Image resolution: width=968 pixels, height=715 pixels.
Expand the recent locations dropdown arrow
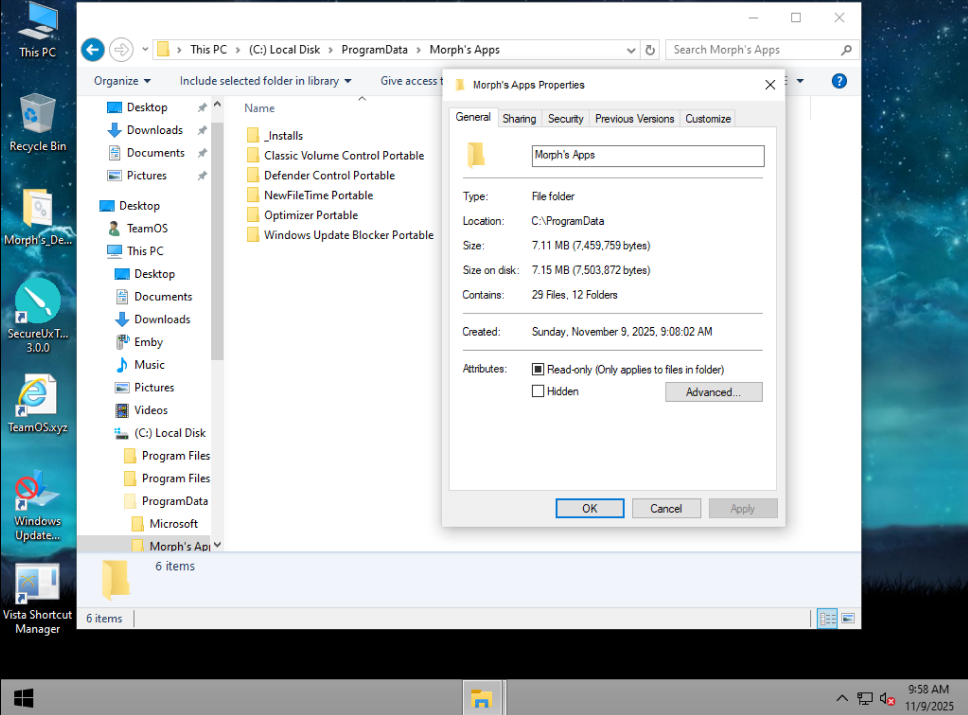pyautogui.click(x=145, y=49)
